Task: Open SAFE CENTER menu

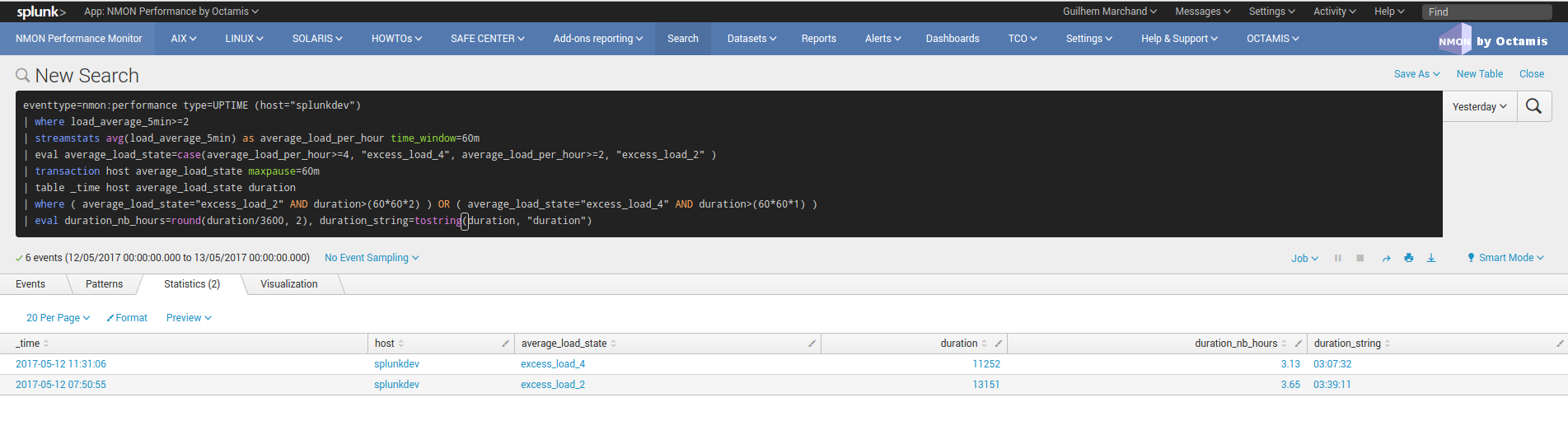Action: click(487, 39)
